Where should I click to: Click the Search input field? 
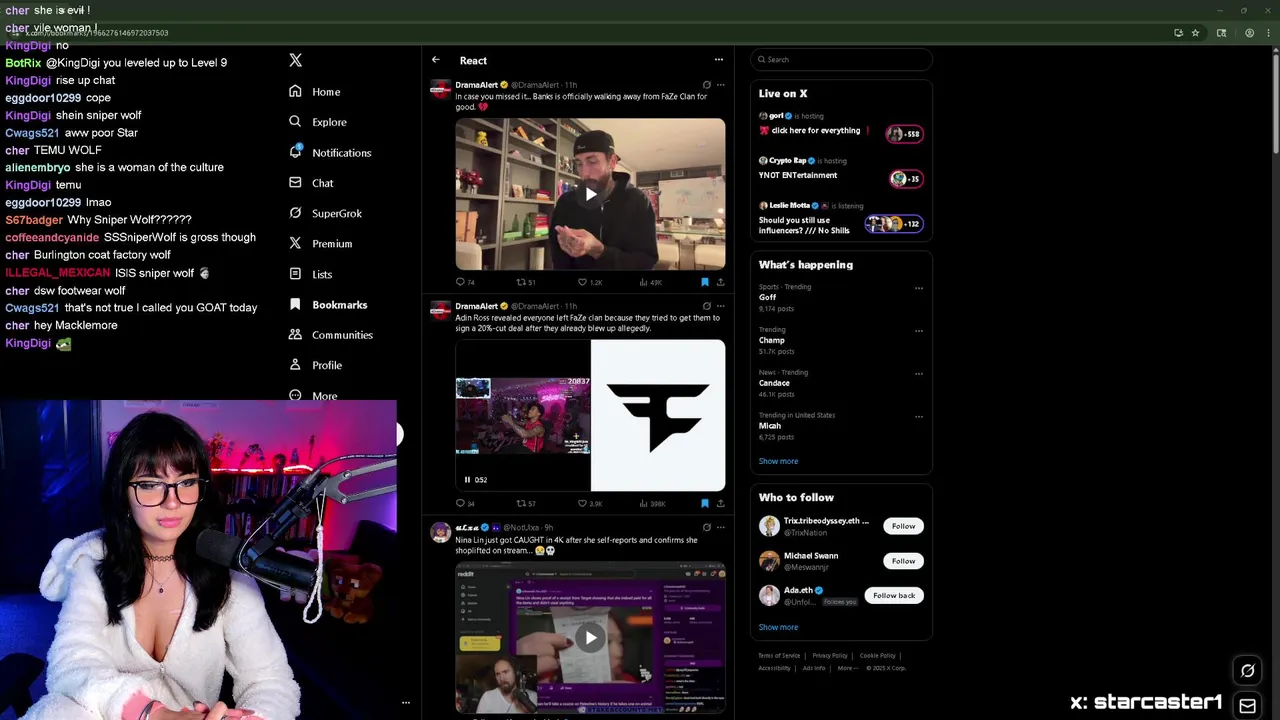tap(841, 60)
